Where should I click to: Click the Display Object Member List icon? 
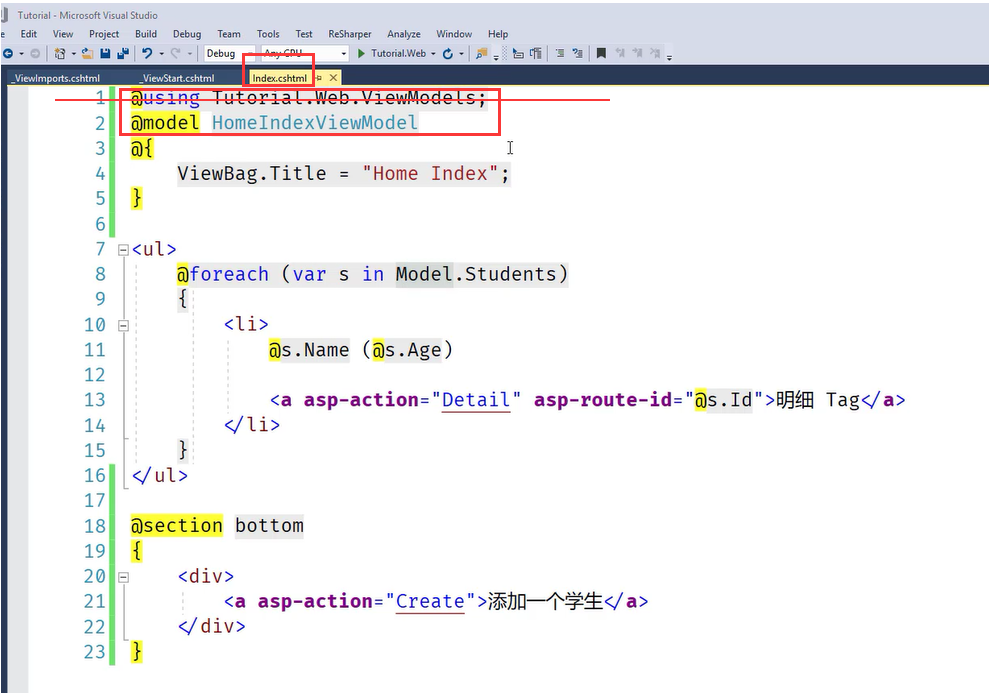point(518,54)
